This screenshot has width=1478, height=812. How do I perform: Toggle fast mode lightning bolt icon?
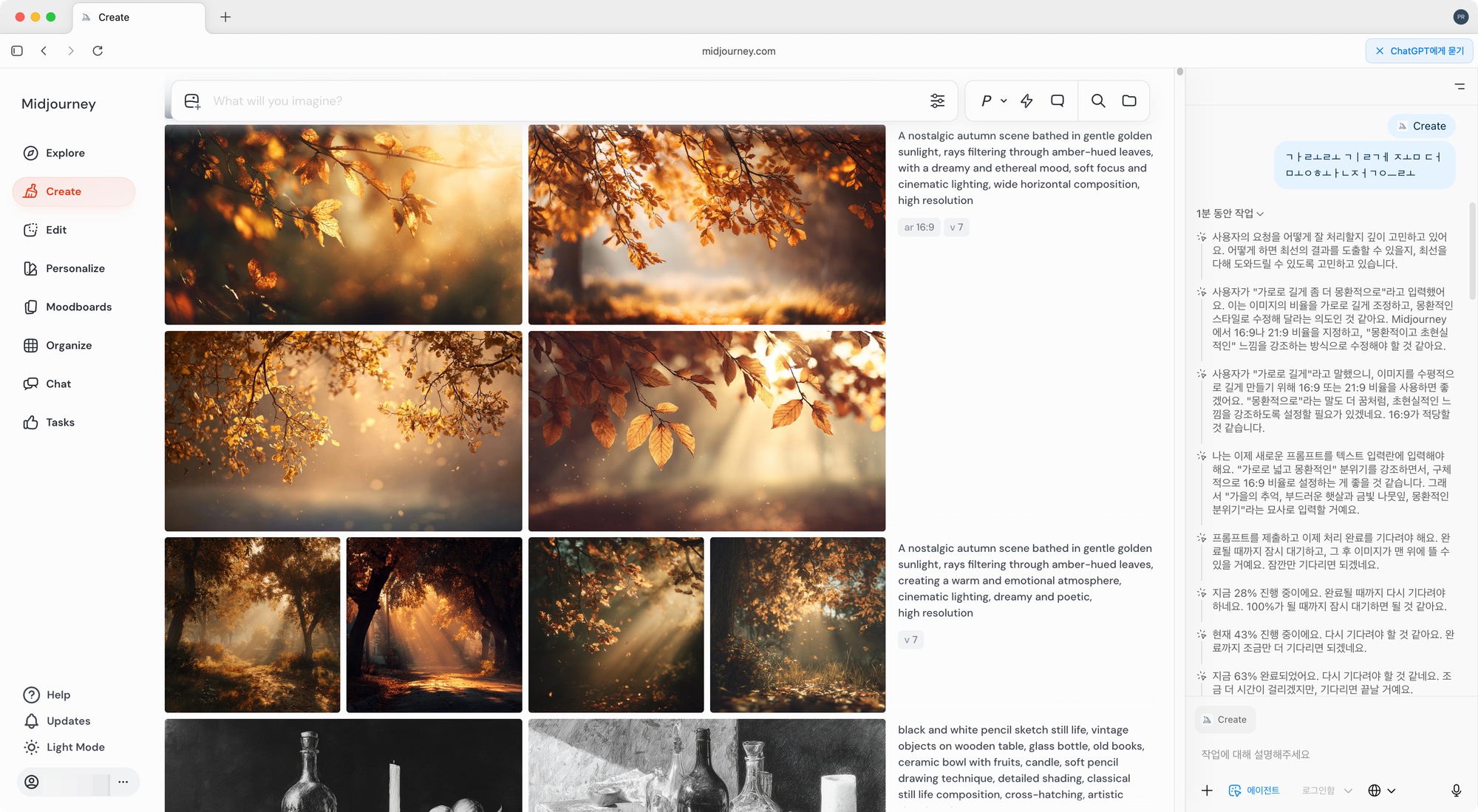[x=1026, y=100]
